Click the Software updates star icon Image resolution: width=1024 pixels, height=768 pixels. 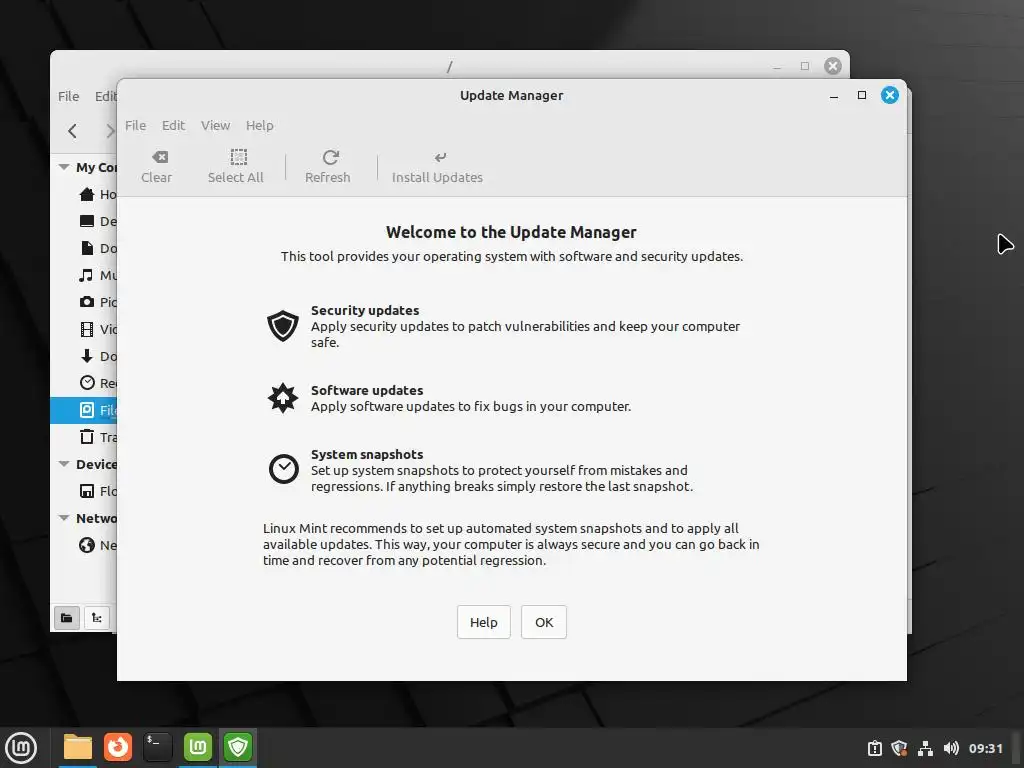click(x=283, y=398)
